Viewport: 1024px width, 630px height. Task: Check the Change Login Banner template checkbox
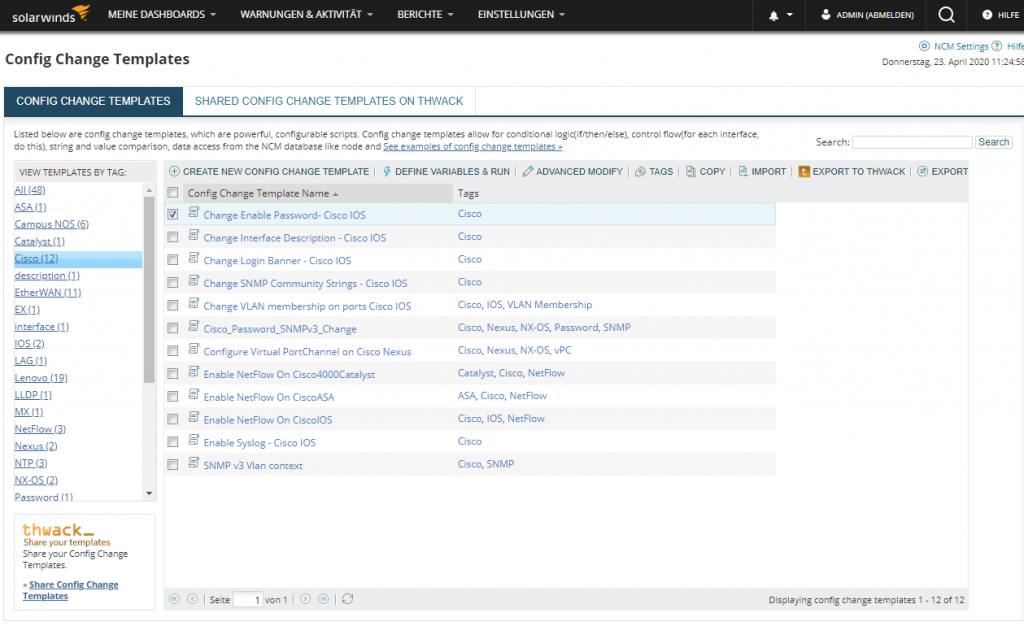[x=173, y=260]
